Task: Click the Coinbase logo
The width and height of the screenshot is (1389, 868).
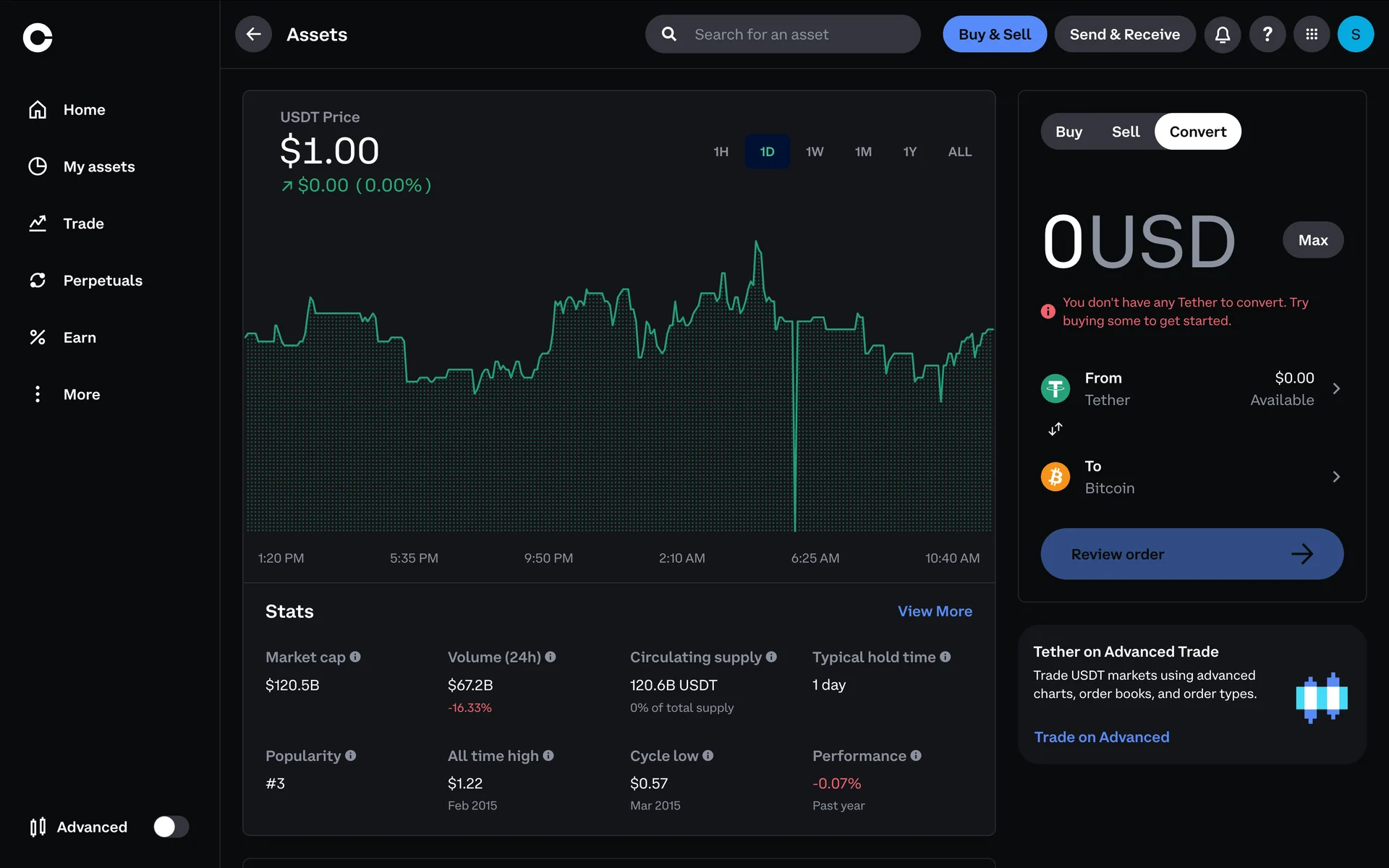Action: coord(38,38)
